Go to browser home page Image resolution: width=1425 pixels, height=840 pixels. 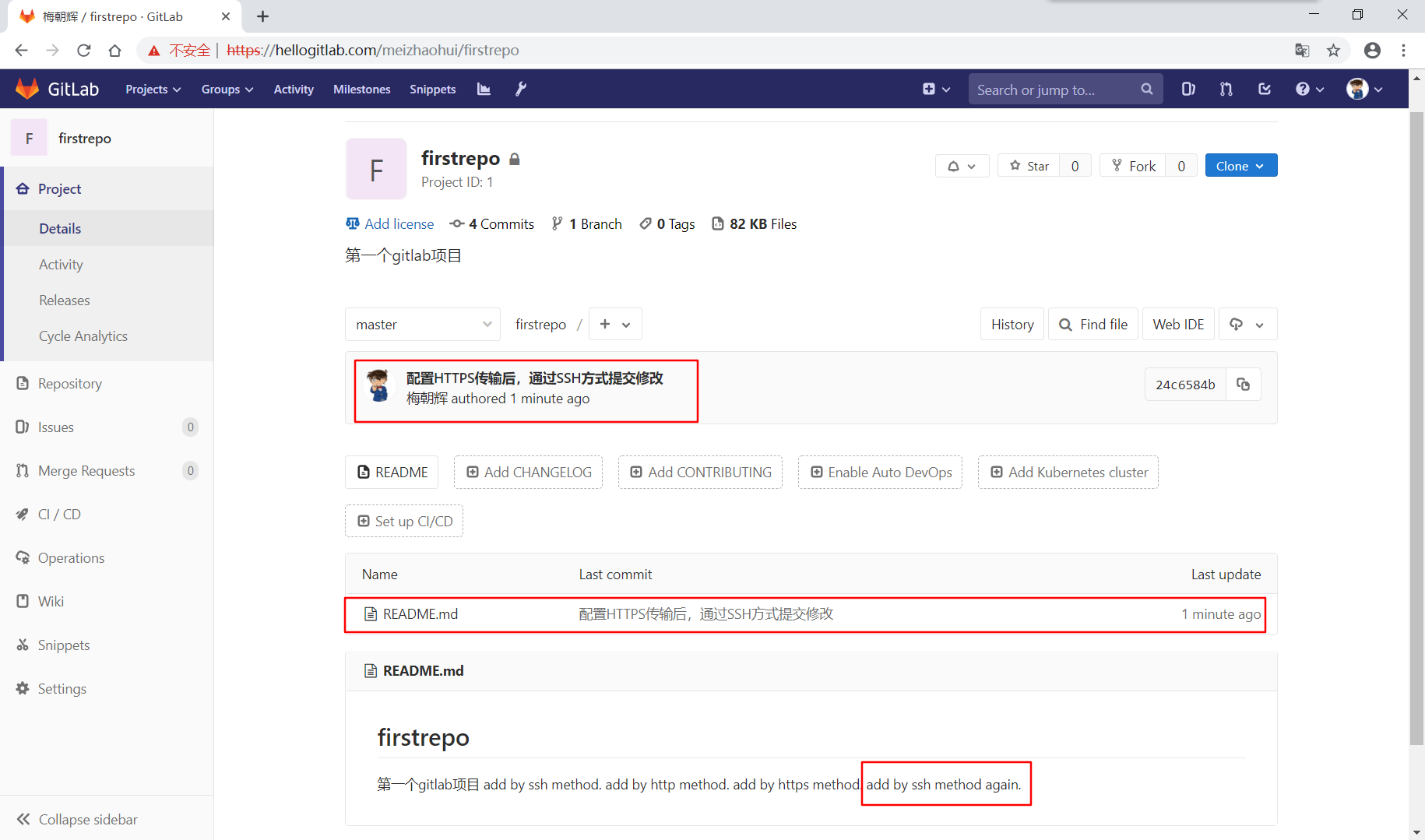[115, 50]
